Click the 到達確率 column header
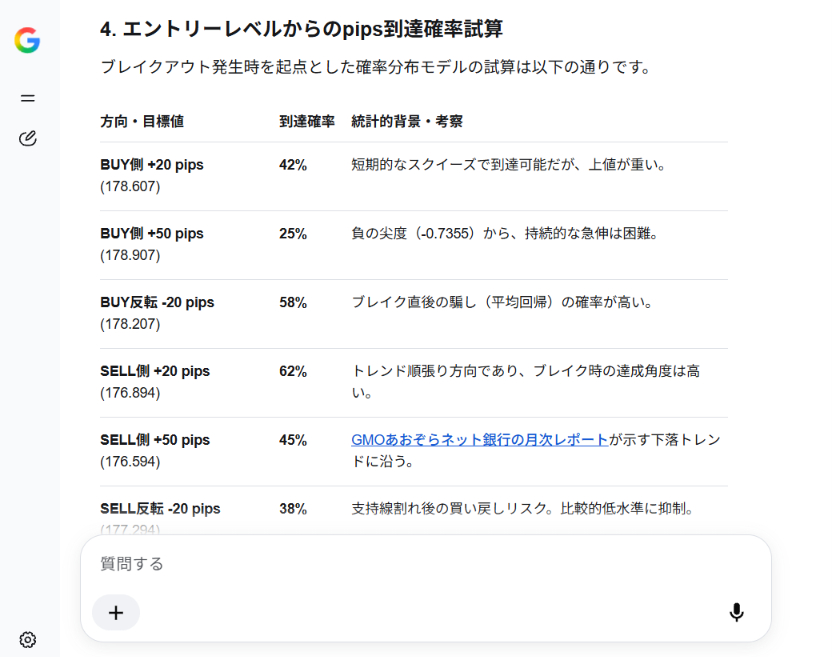Screen dimensions: 832x657 point(307,121)
